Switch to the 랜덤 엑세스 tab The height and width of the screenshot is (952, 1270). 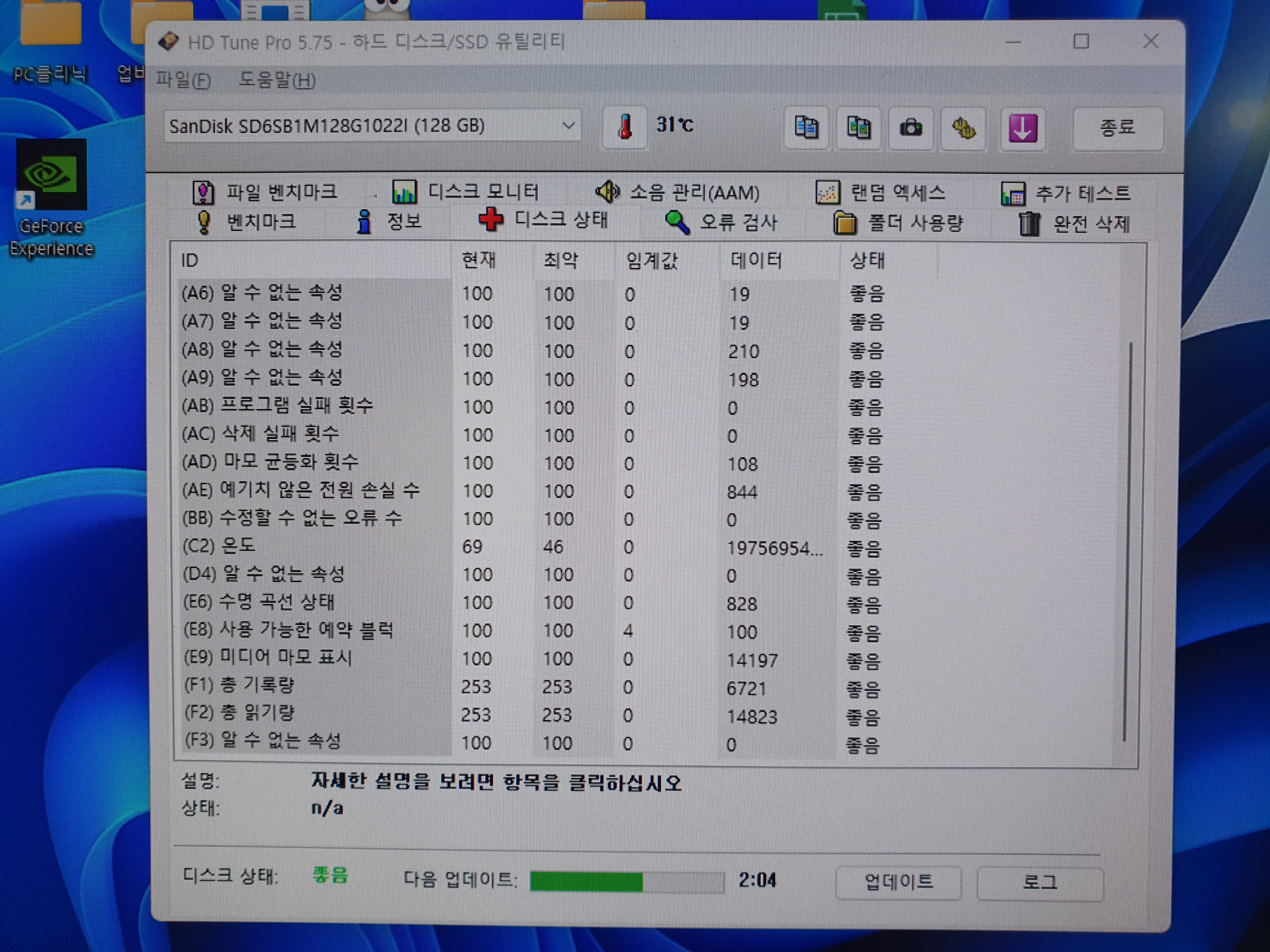point(880,192)
